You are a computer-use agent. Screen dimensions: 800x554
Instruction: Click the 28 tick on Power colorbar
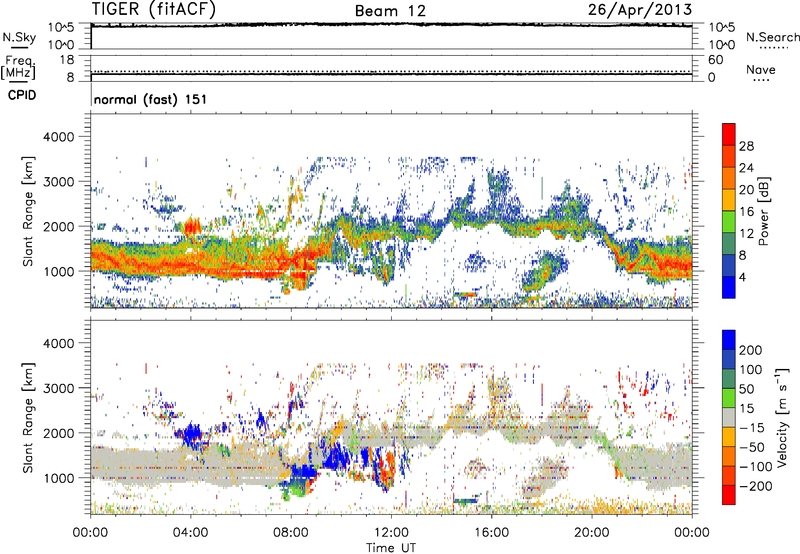[746, 146]
